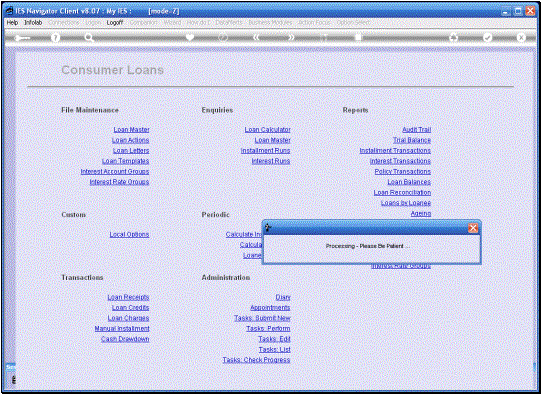Open Tasks: Check Progress link
Image resolution: width=541 pixels, height=394 pixels.
click(x=256, y=360)
